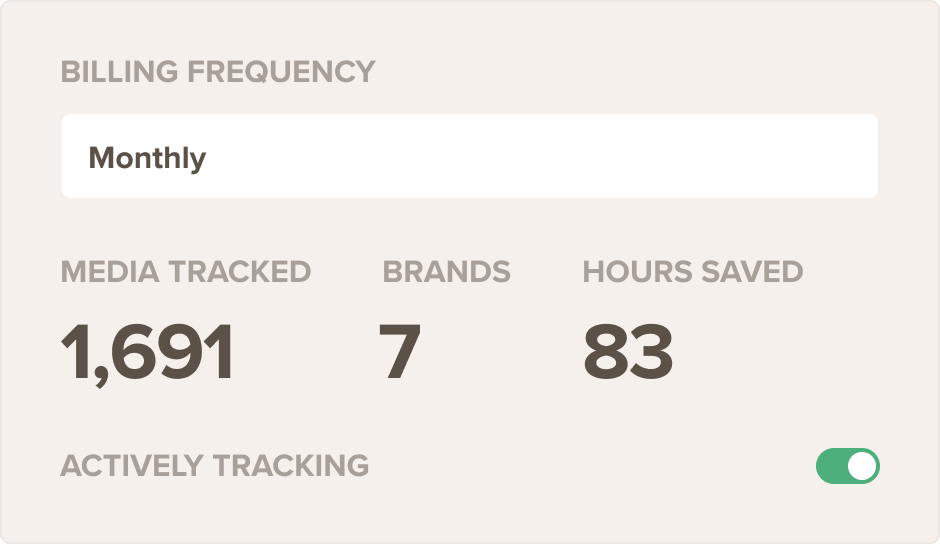Click the Brands statistic number
Screen dimensions: 940x544
(x=400, y=353)
